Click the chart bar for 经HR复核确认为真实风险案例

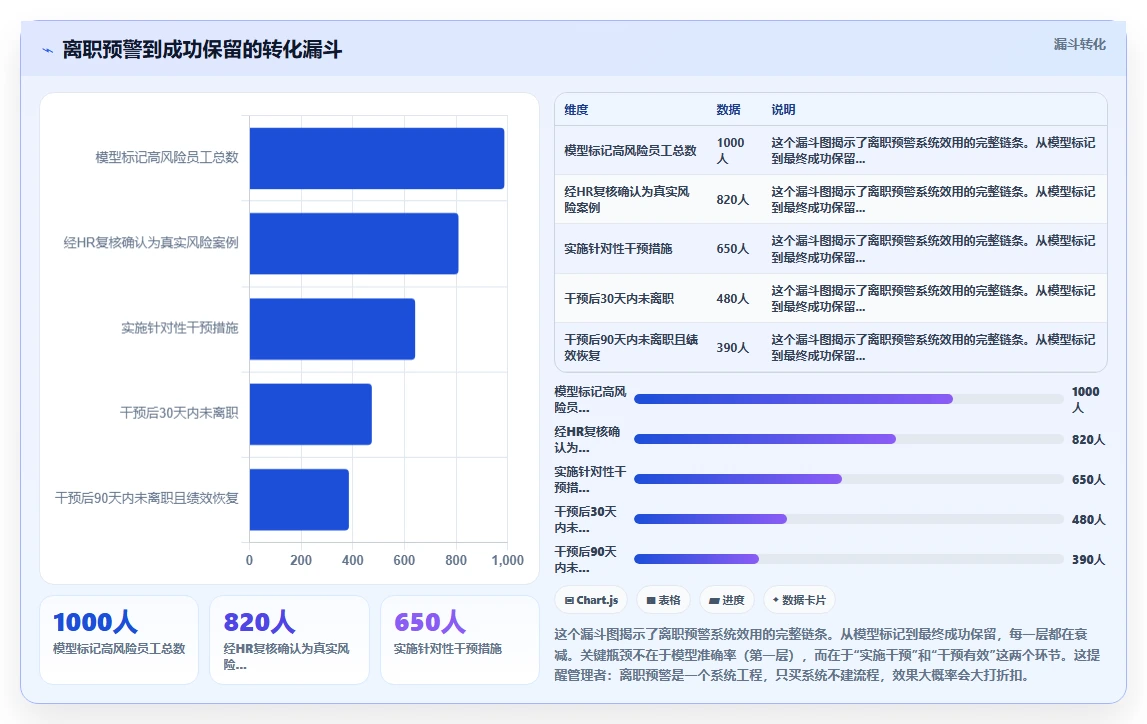[354, 244]
